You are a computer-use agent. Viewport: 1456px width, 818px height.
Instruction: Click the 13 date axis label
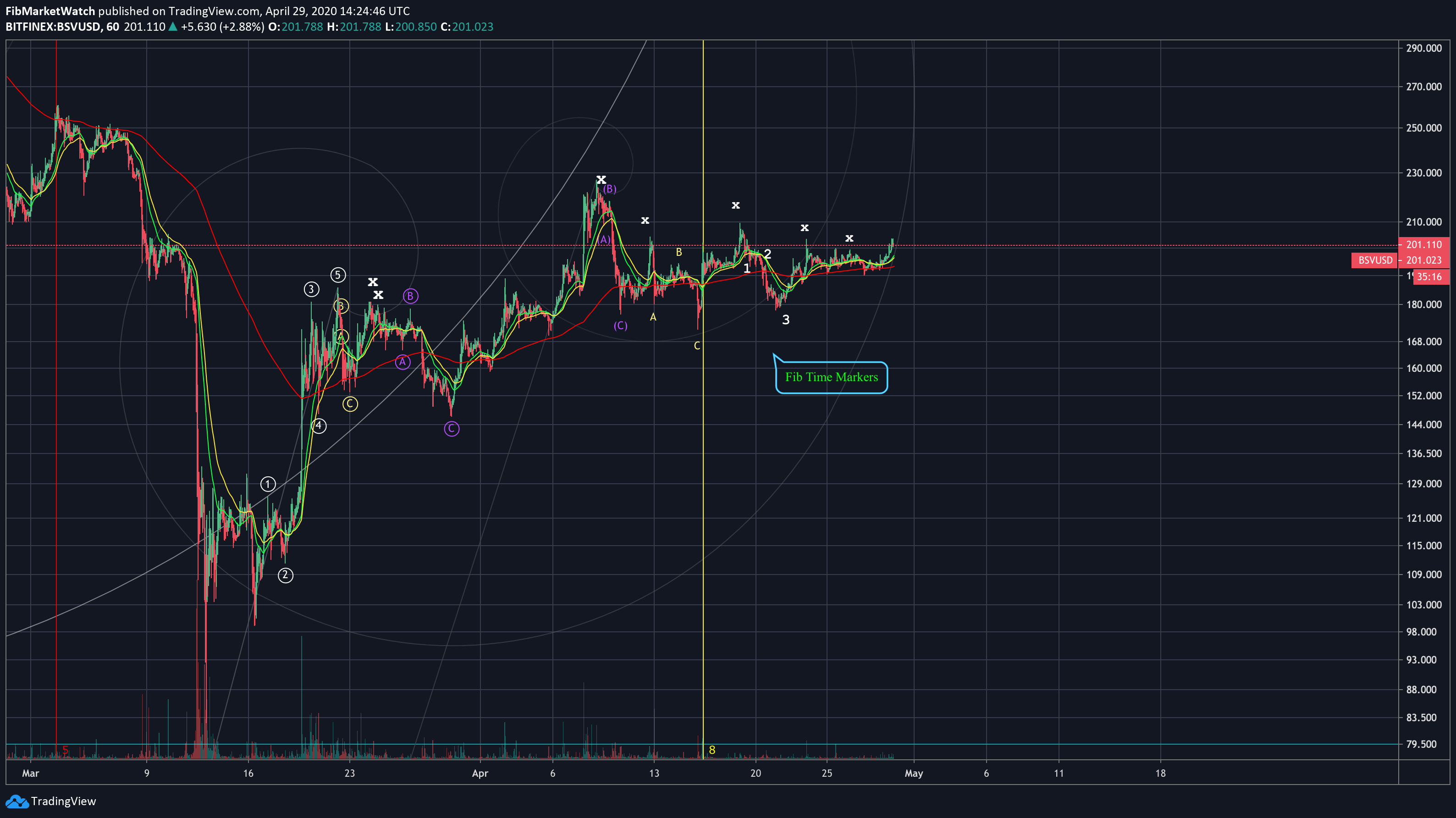pyautogui.click(x=654, y=774)
